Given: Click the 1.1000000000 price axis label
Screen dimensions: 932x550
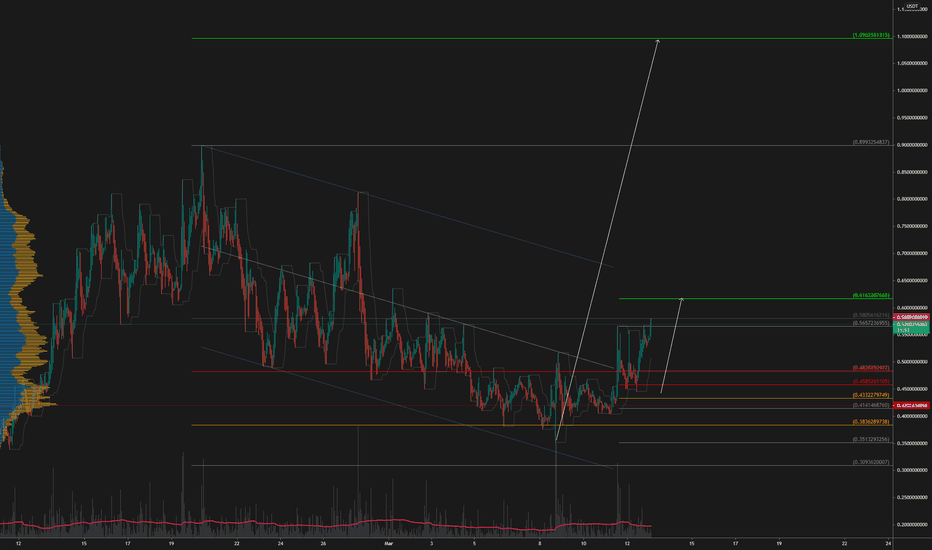Looking at the screenshot, I should [912, 36].
